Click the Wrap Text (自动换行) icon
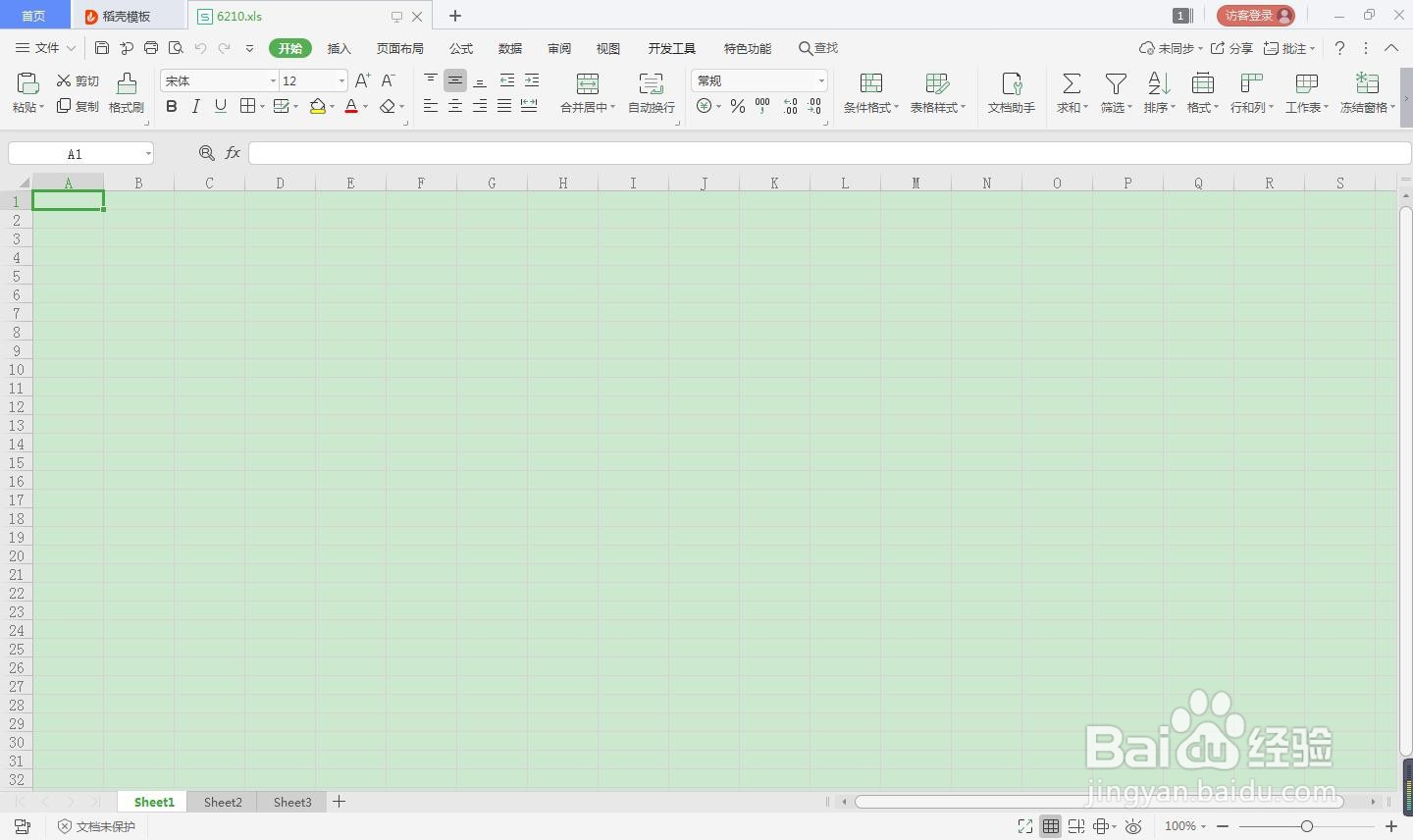 pyautogui.click(x=651, y=83)
